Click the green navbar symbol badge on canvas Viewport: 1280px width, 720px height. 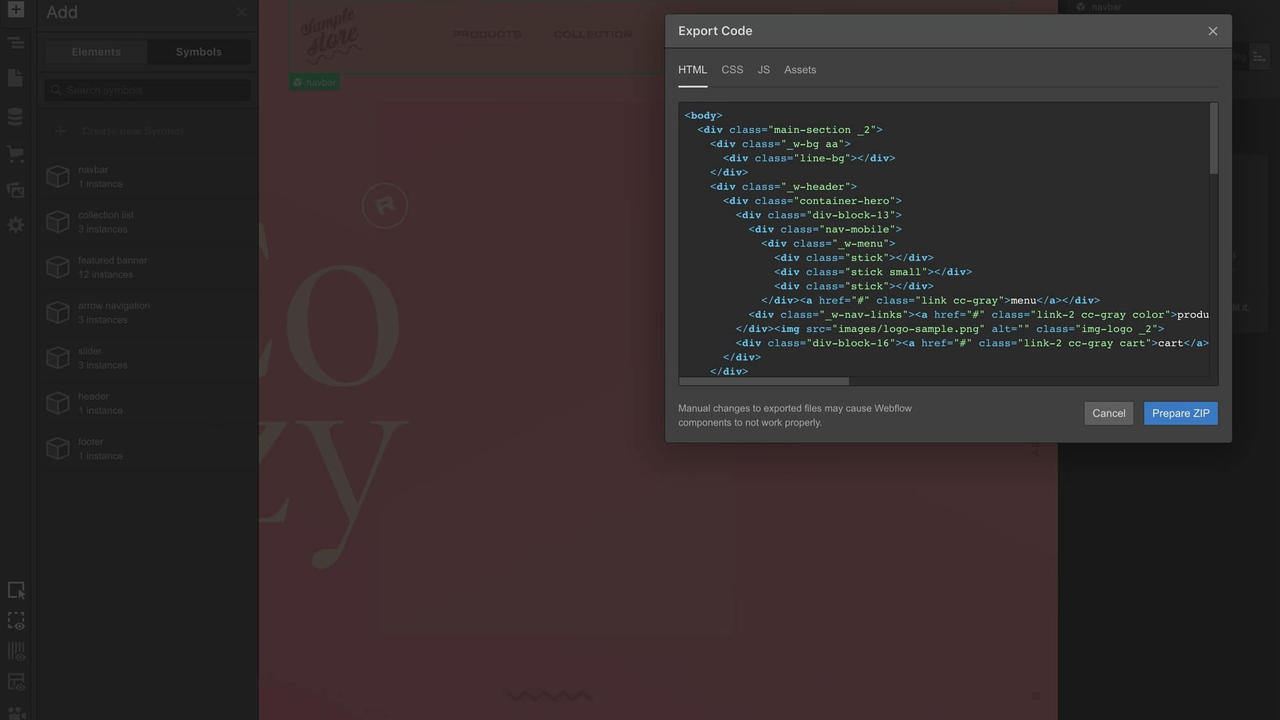(x=314, y=82)
